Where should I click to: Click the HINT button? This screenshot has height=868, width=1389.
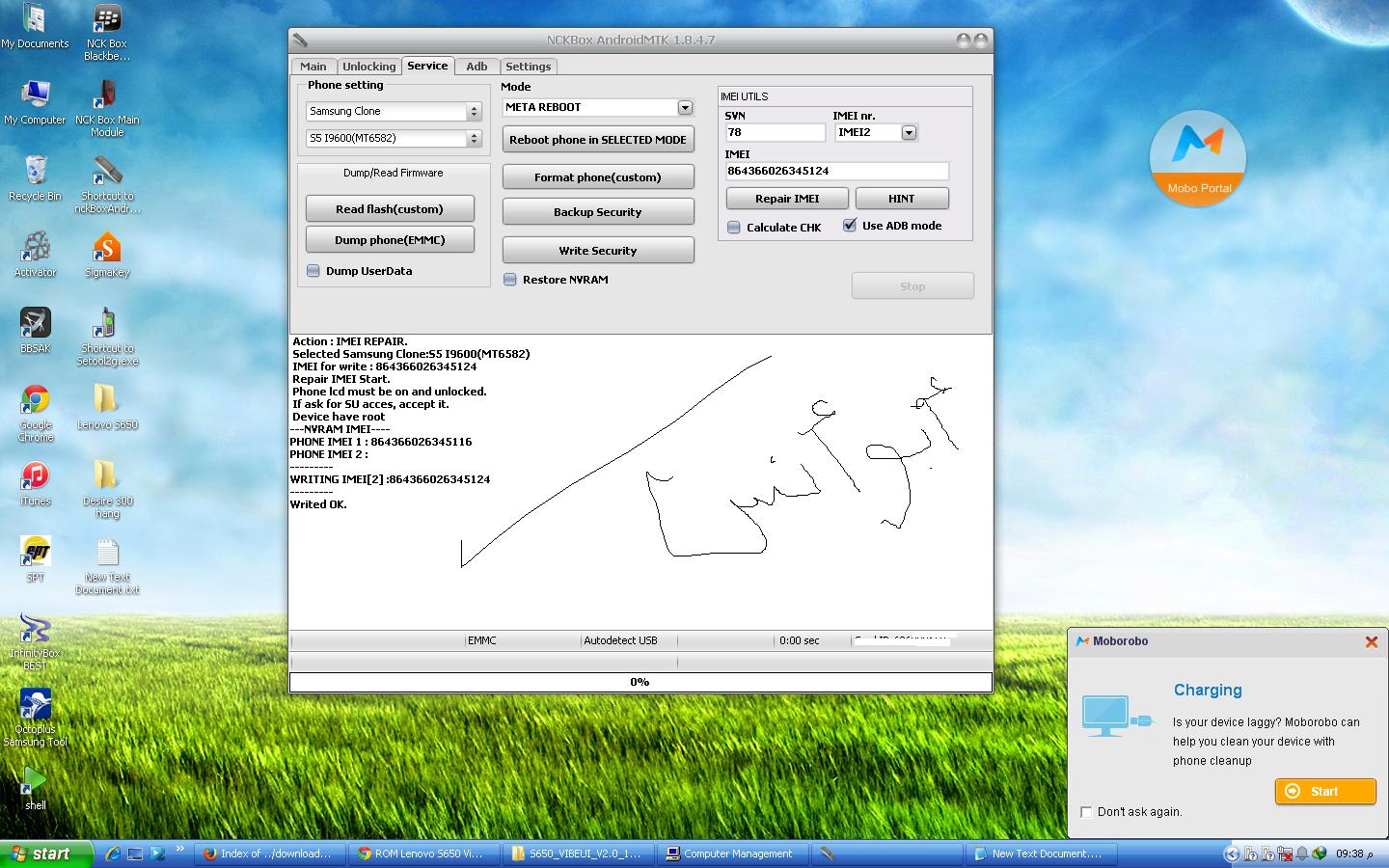tap(901, 199)
